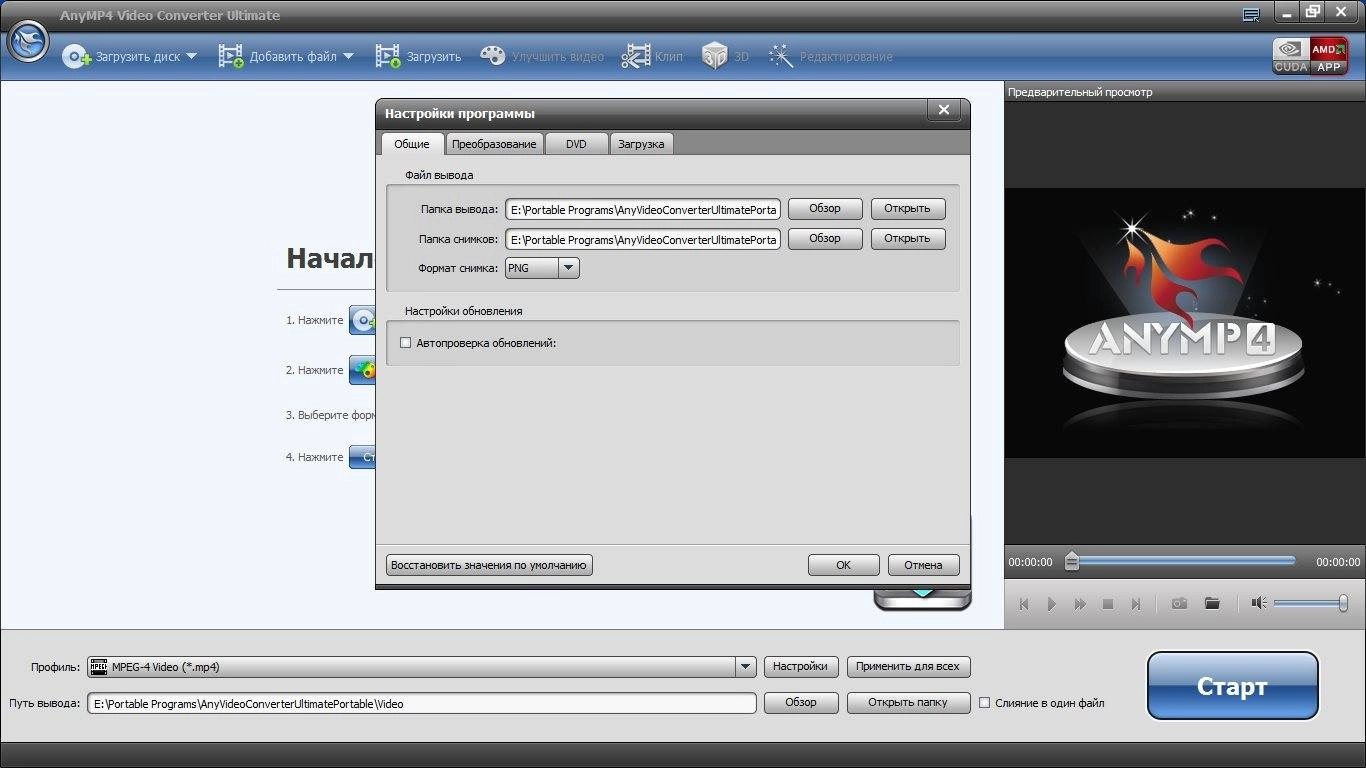Viewport: 1366px width, 768px height.
Task: Click the Редактирование magic wand icon
Action: [x=781, y=56]
